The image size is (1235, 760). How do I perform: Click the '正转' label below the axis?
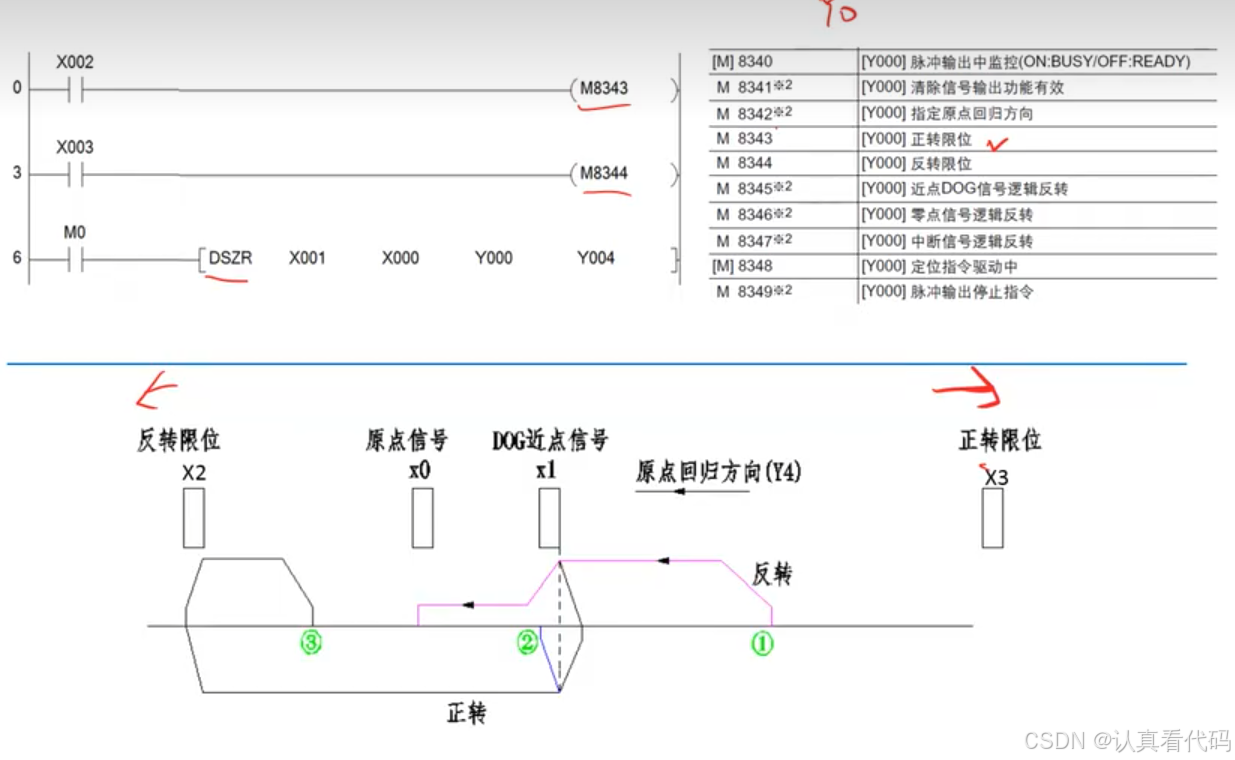[x=466, y=714]
